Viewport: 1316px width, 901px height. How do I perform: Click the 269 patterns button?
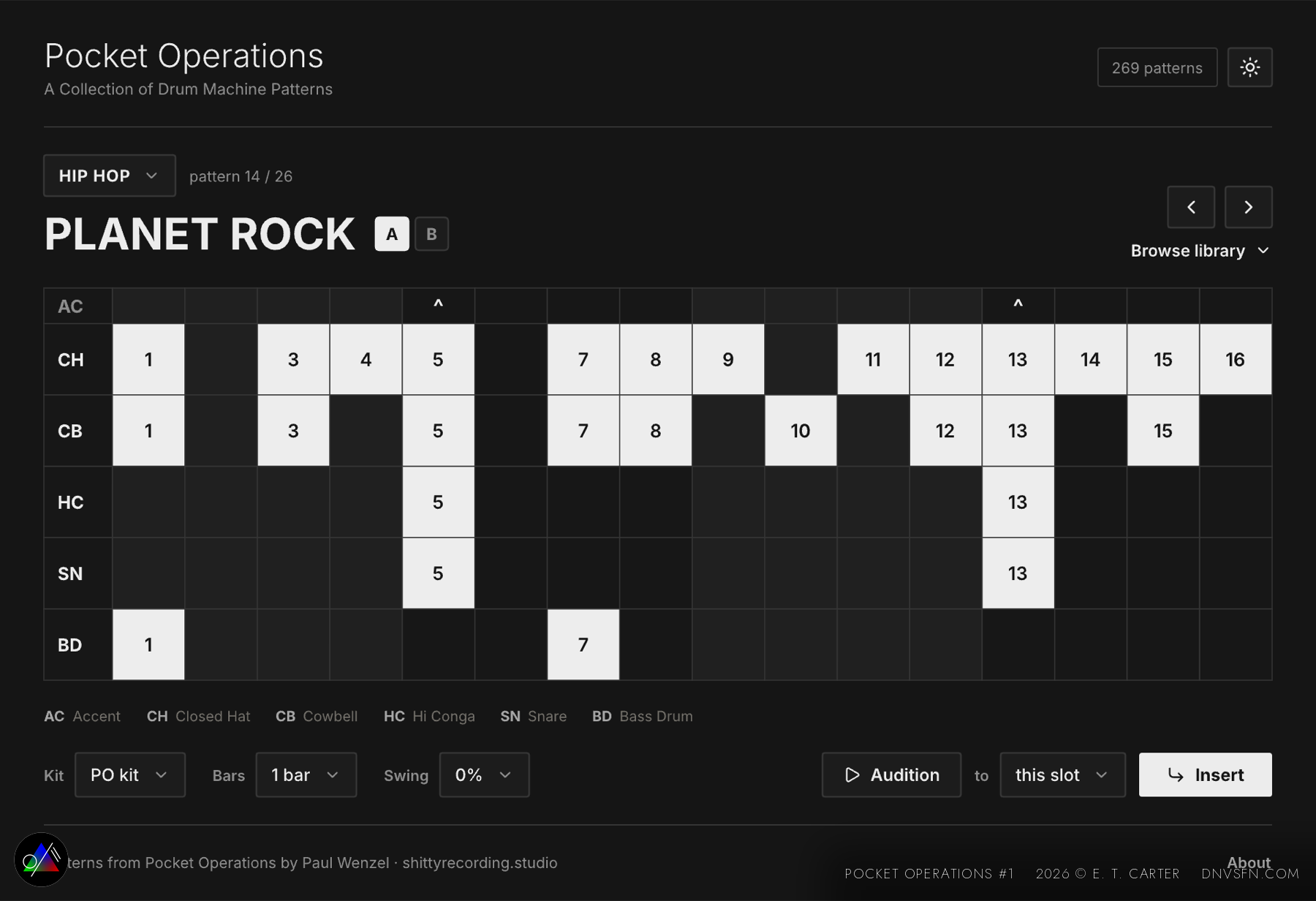[x=1157, y=67]
